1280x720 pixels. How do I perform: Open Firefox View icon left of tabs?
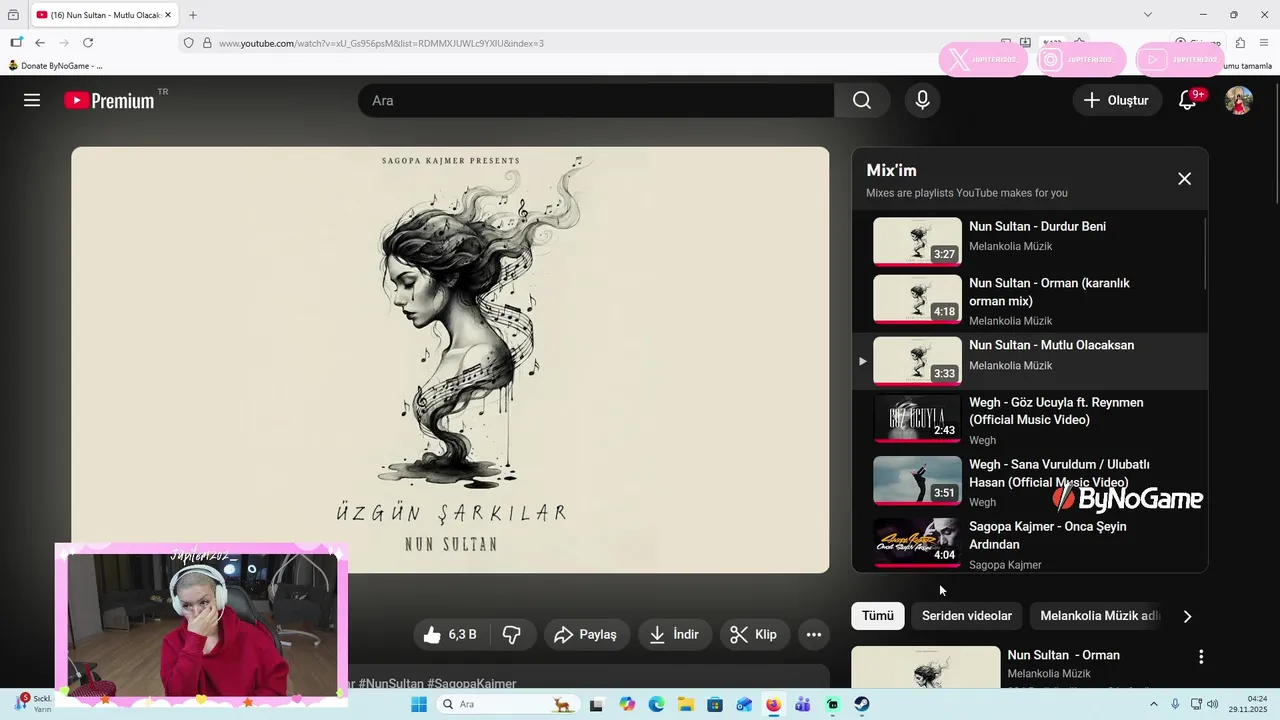13,15
